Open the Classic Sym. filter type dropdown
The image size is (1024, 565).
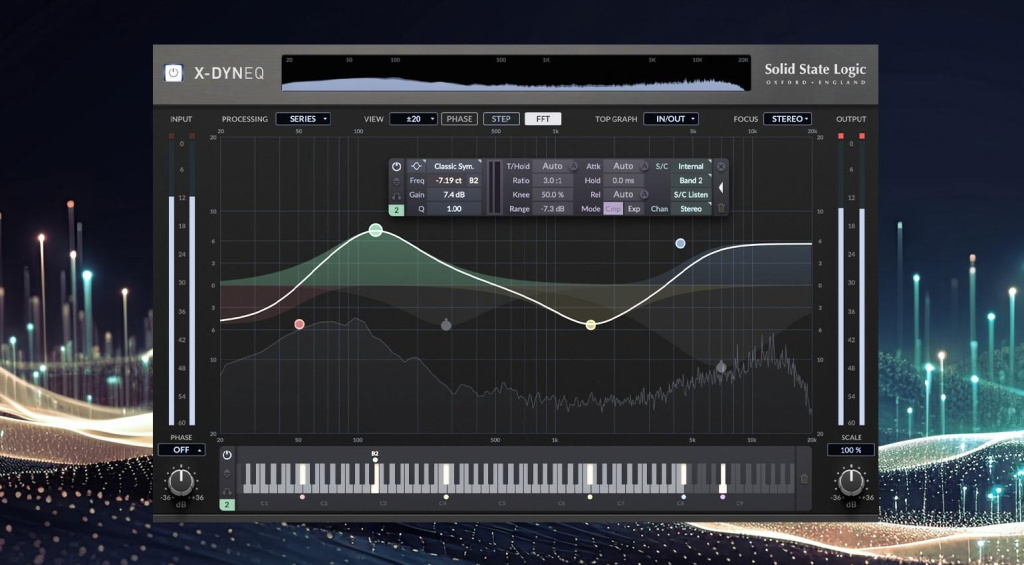(454, 167)
